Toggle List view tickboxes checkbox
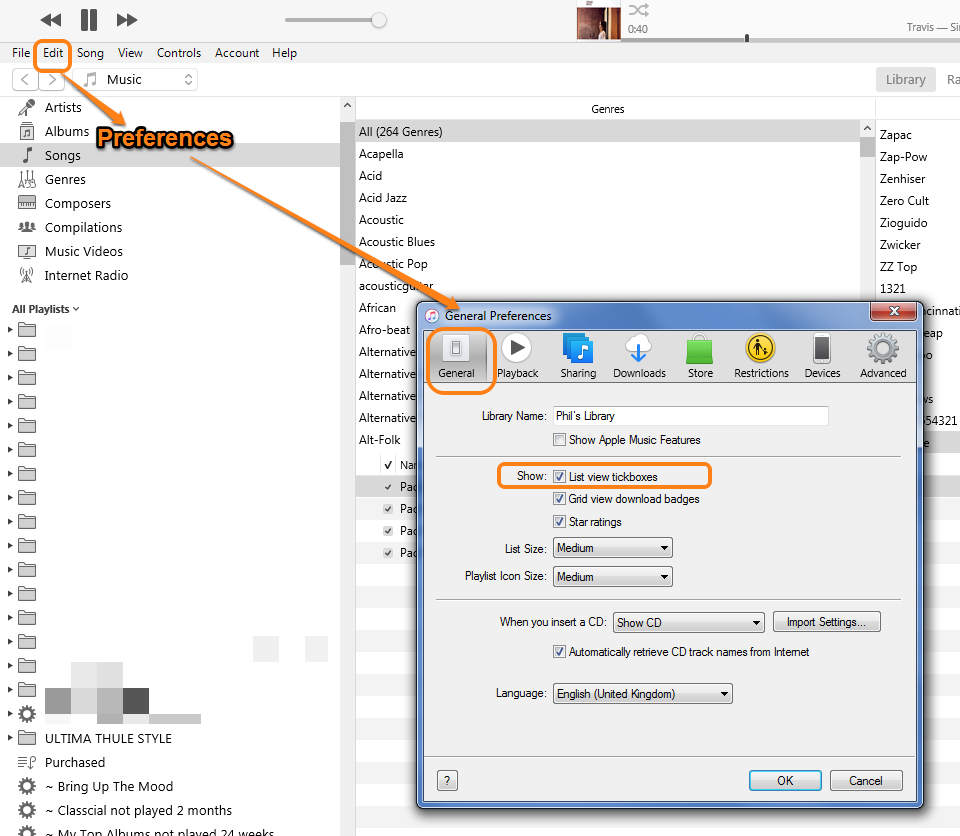 pyautogui.click(x=559, y=476)
